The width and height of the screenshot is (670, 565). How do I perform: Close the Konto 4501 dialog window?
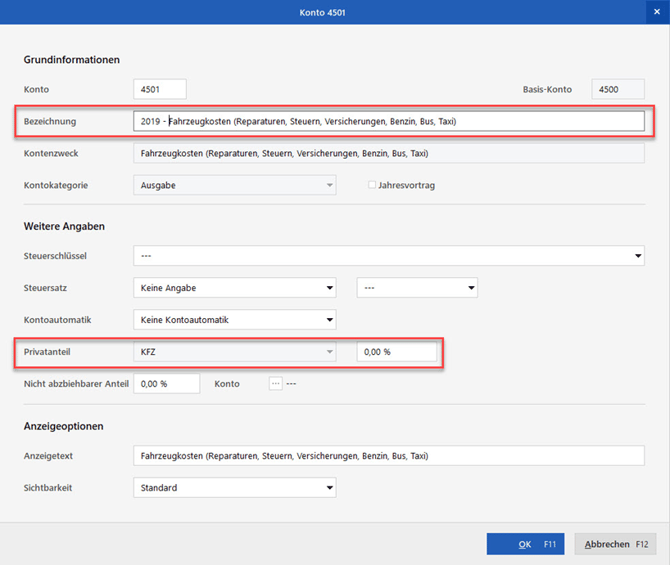(x=657, y=11)
